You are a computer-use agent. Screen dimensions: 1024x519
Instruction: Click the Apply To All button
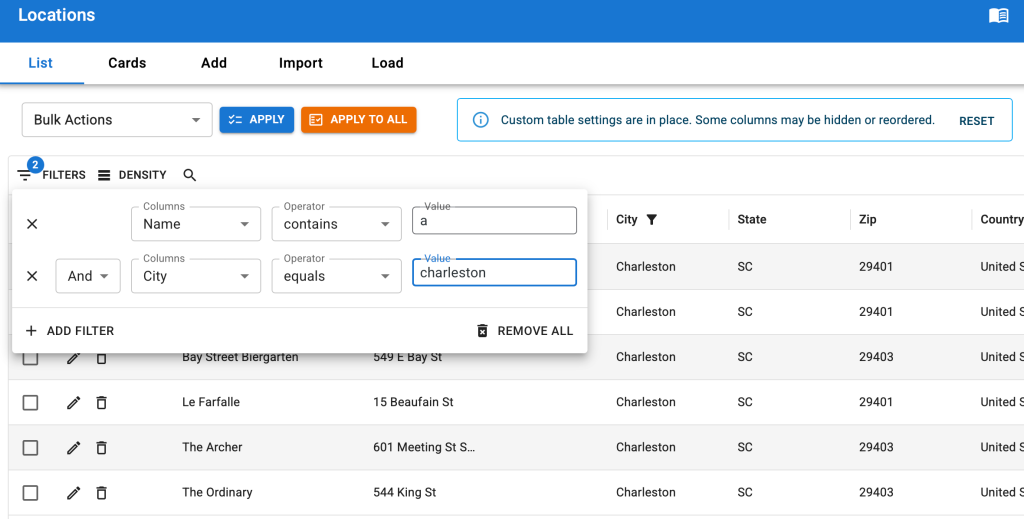tap(359, 120)
